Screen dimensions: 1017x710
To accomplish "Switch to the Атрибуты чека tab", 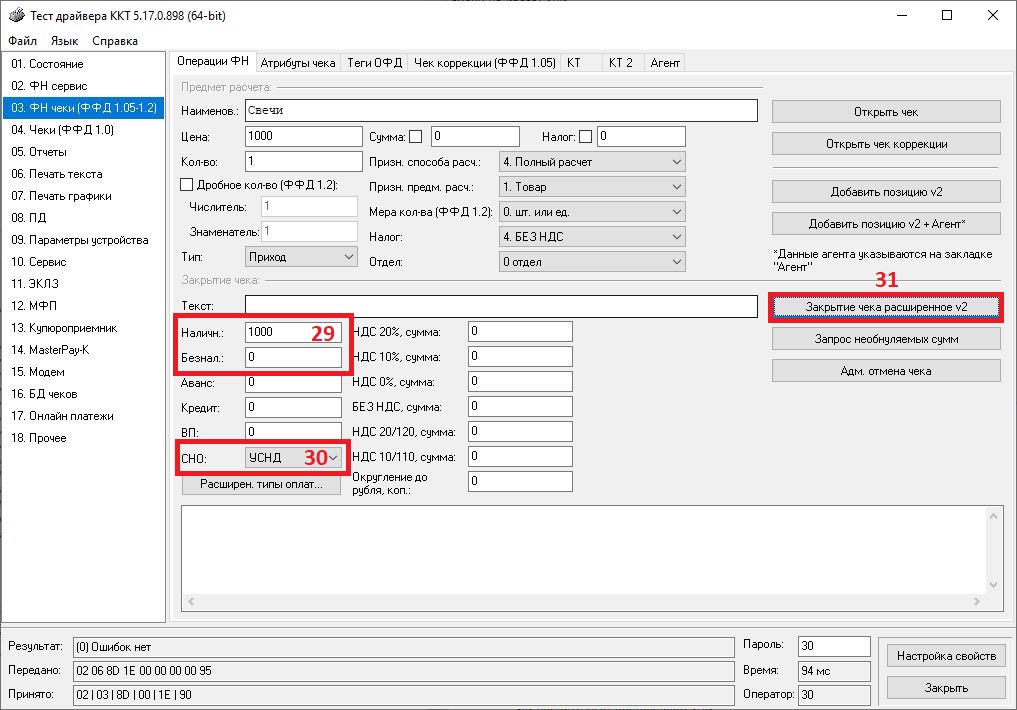I will point(297,62).
